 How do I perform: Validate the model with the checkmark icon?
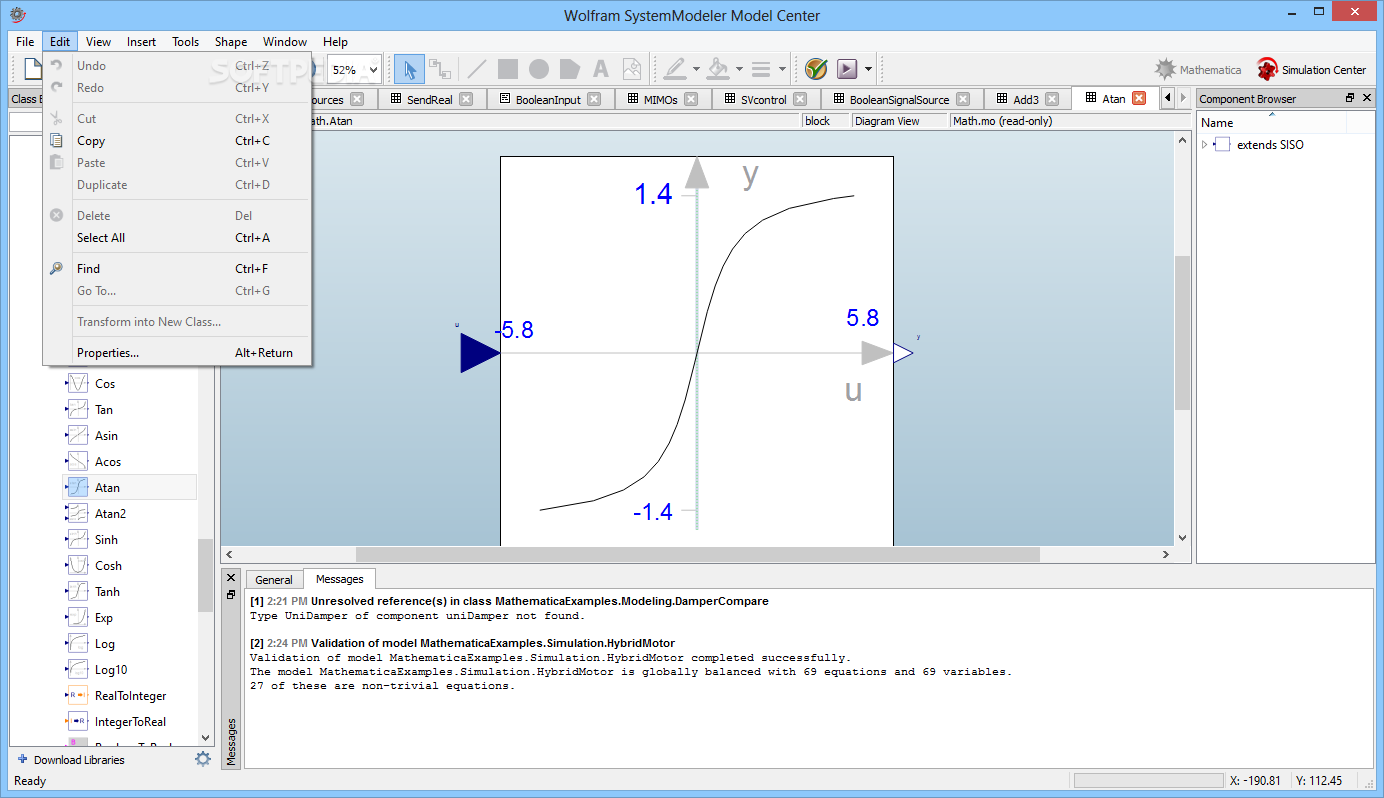pyautogui.click(x=816, y=69)
